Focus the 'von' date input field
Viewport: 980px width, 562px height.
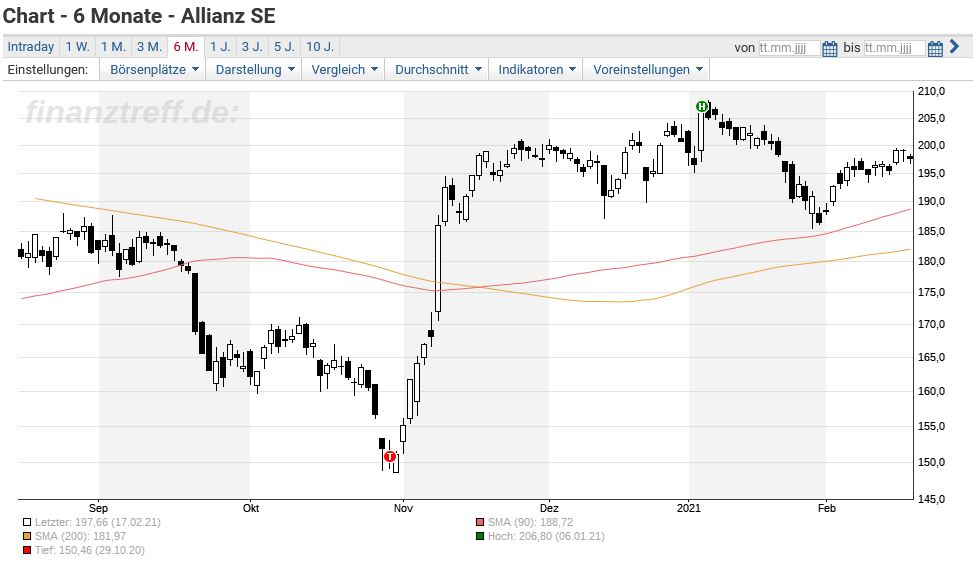(x=789, y=48)
